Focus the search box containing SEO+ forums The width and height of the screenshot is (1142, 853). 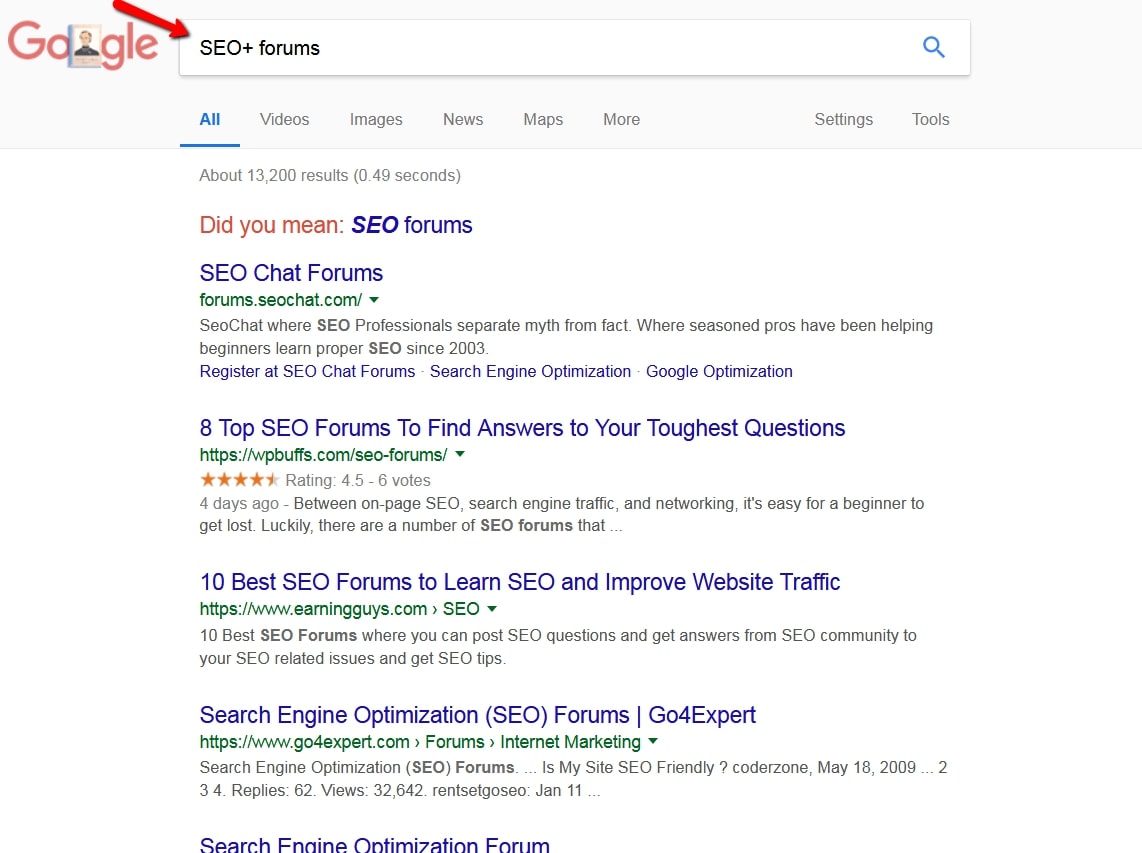pyautogui.click(x=575, y=47)
